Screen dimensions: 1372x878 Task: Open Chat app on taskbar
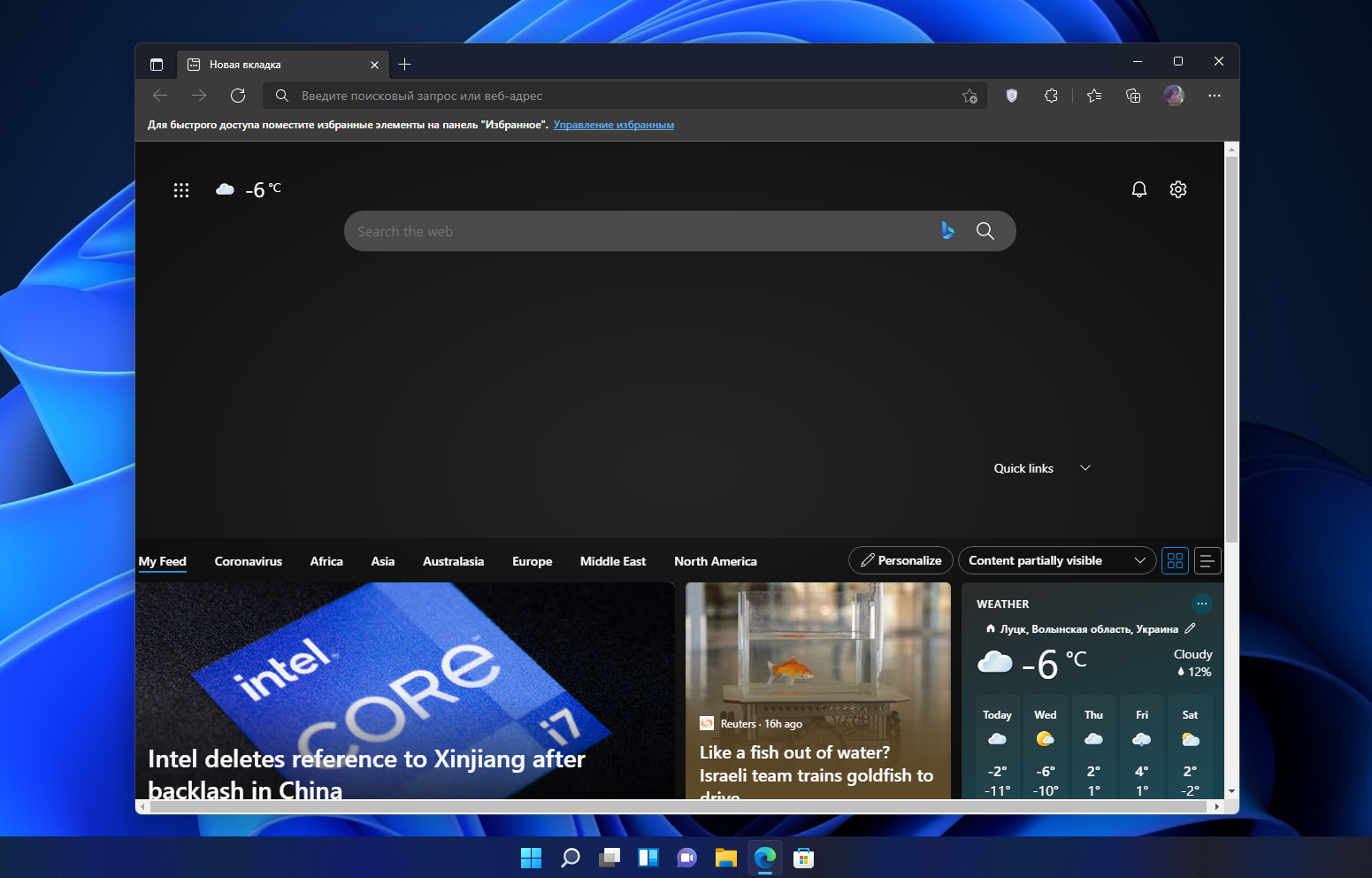[x=687, y=858]
